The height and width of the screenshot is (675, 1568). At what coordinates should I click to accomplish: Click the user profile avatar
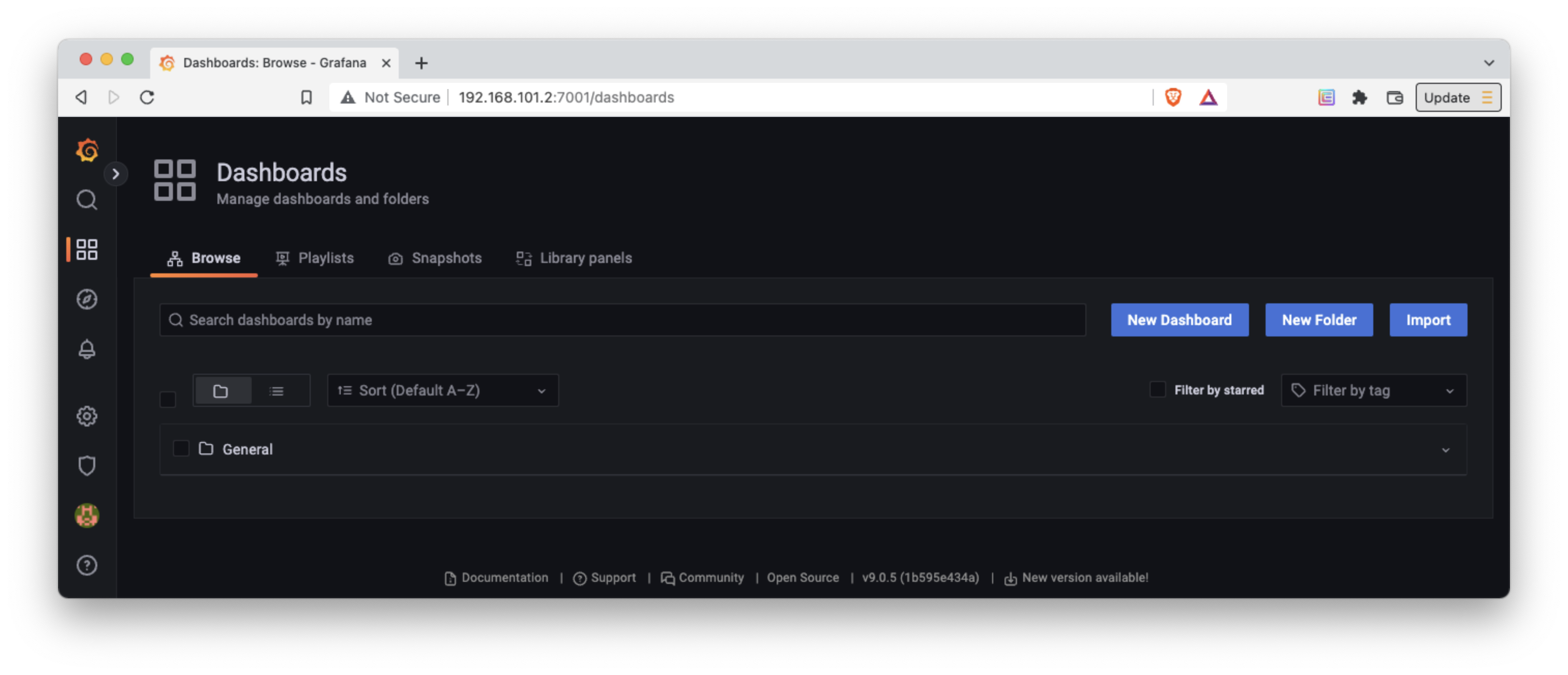tap(86, 516)
